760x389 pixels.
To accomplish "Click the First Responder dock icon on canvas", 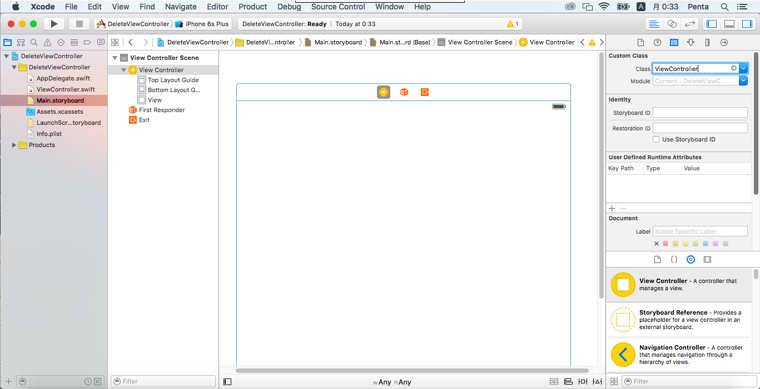I will click(404, 92).
